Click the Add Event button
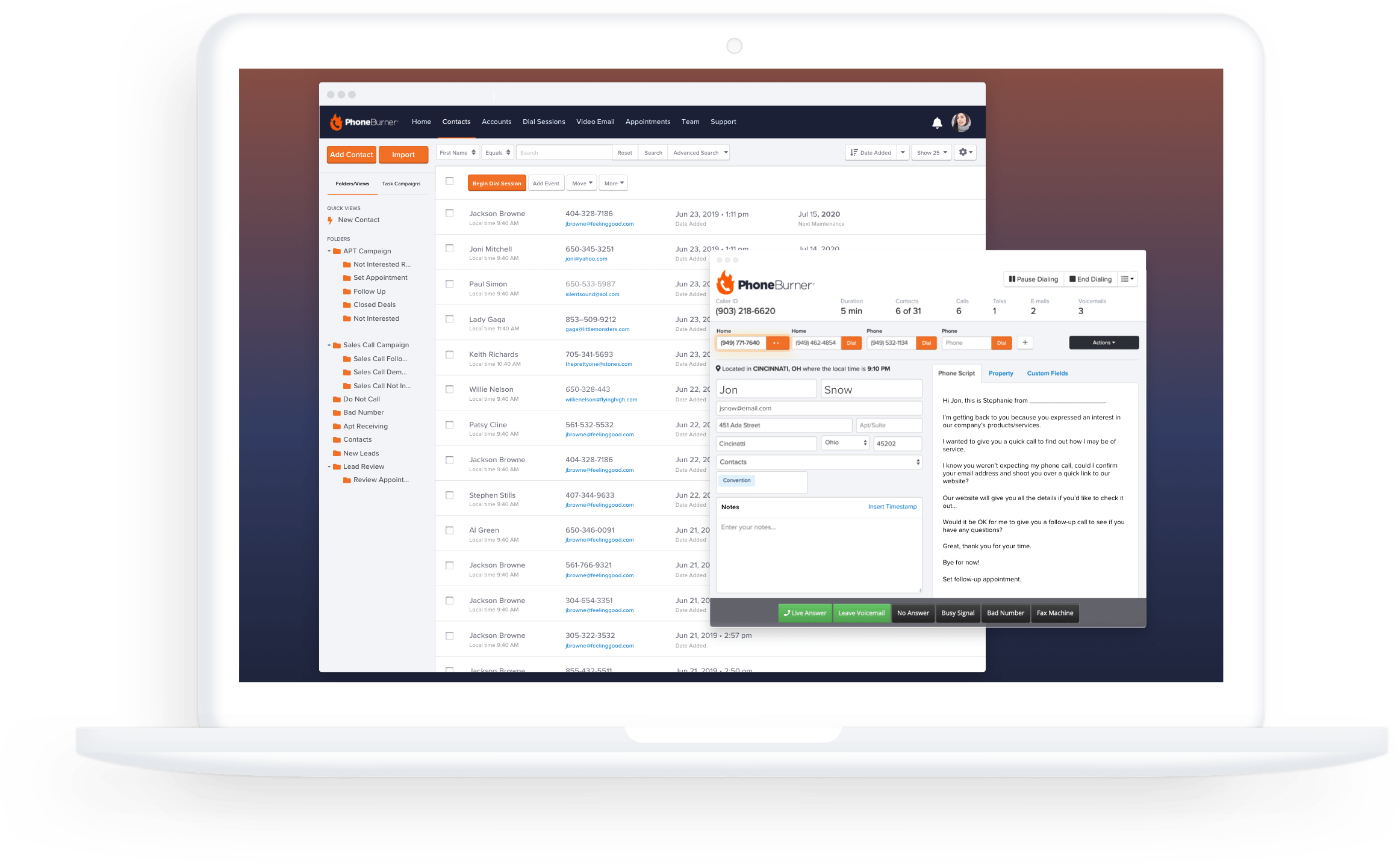 pyautogui.click(x=546, y=183)
